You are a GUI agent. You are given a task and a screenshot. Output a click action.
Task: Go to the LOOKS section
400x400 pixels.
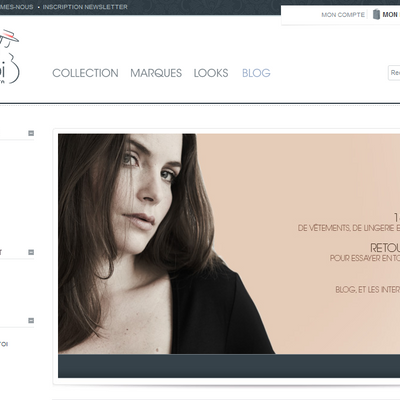point(211,73)
